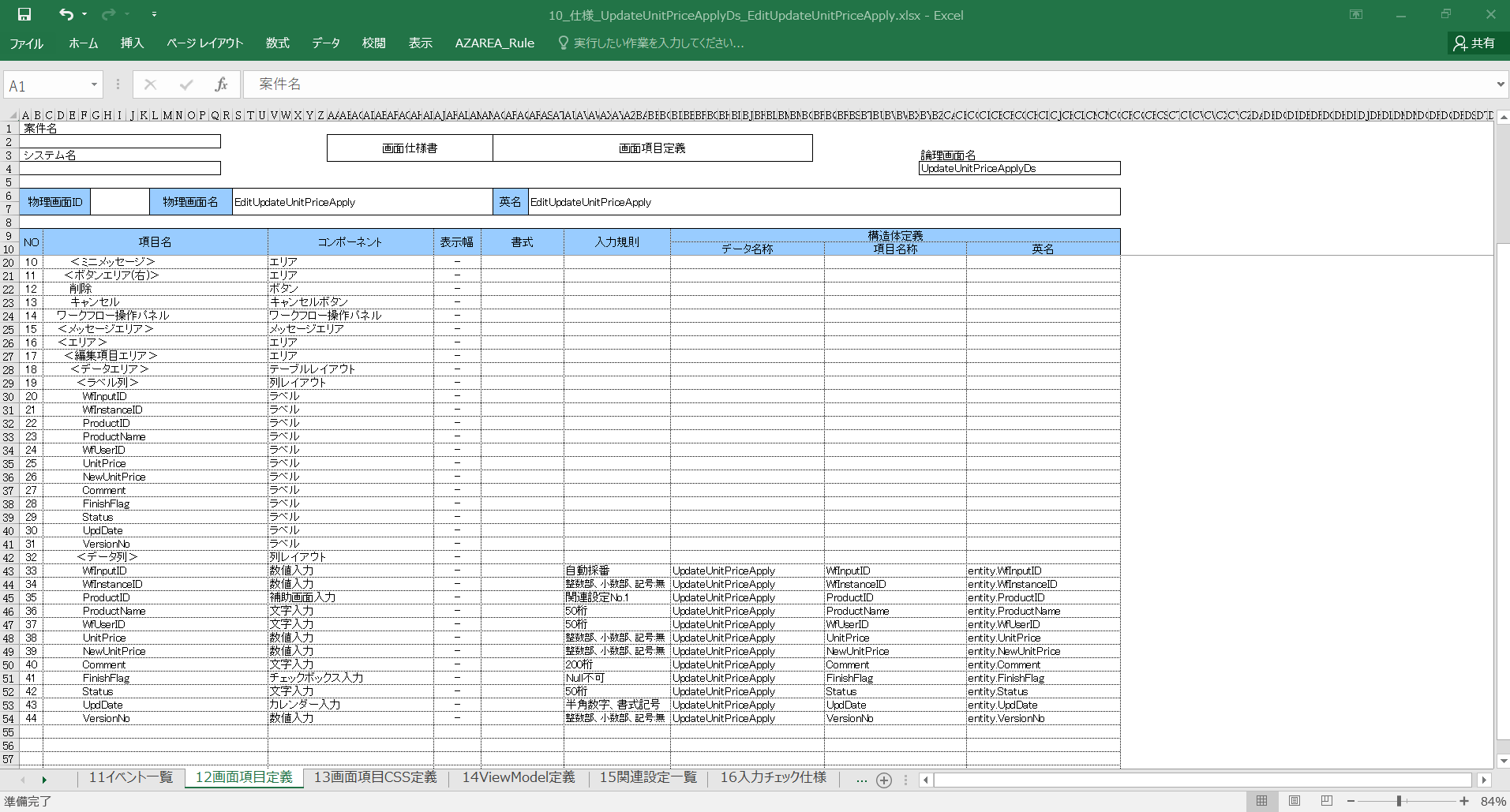The width and height of the screenshot is (1510, 812).
Task: Select the 画面仕様書 header cell
Action: [x=410, y=148]
